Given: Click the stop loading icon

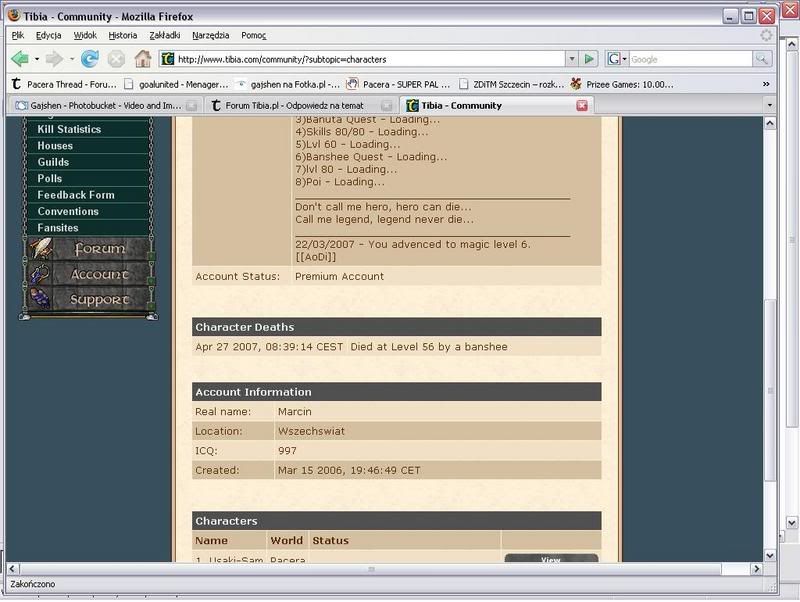Looking at the screenshot, I should (116, 59).
